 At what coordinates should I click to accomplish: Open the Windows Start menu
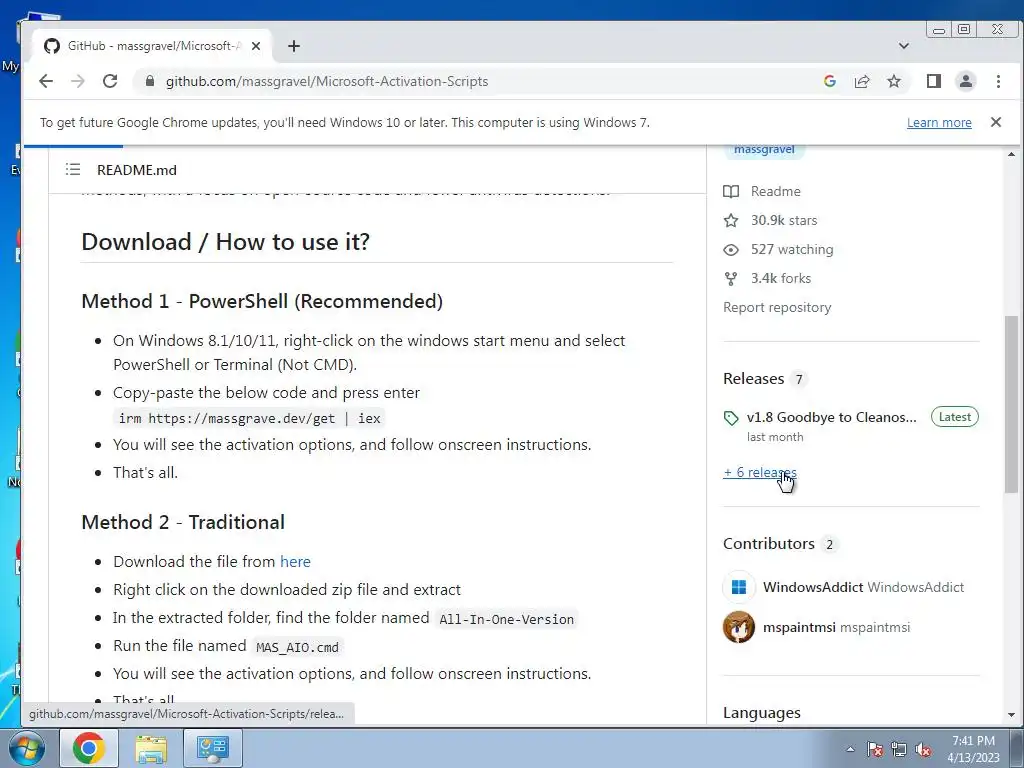tap(26, 748)
